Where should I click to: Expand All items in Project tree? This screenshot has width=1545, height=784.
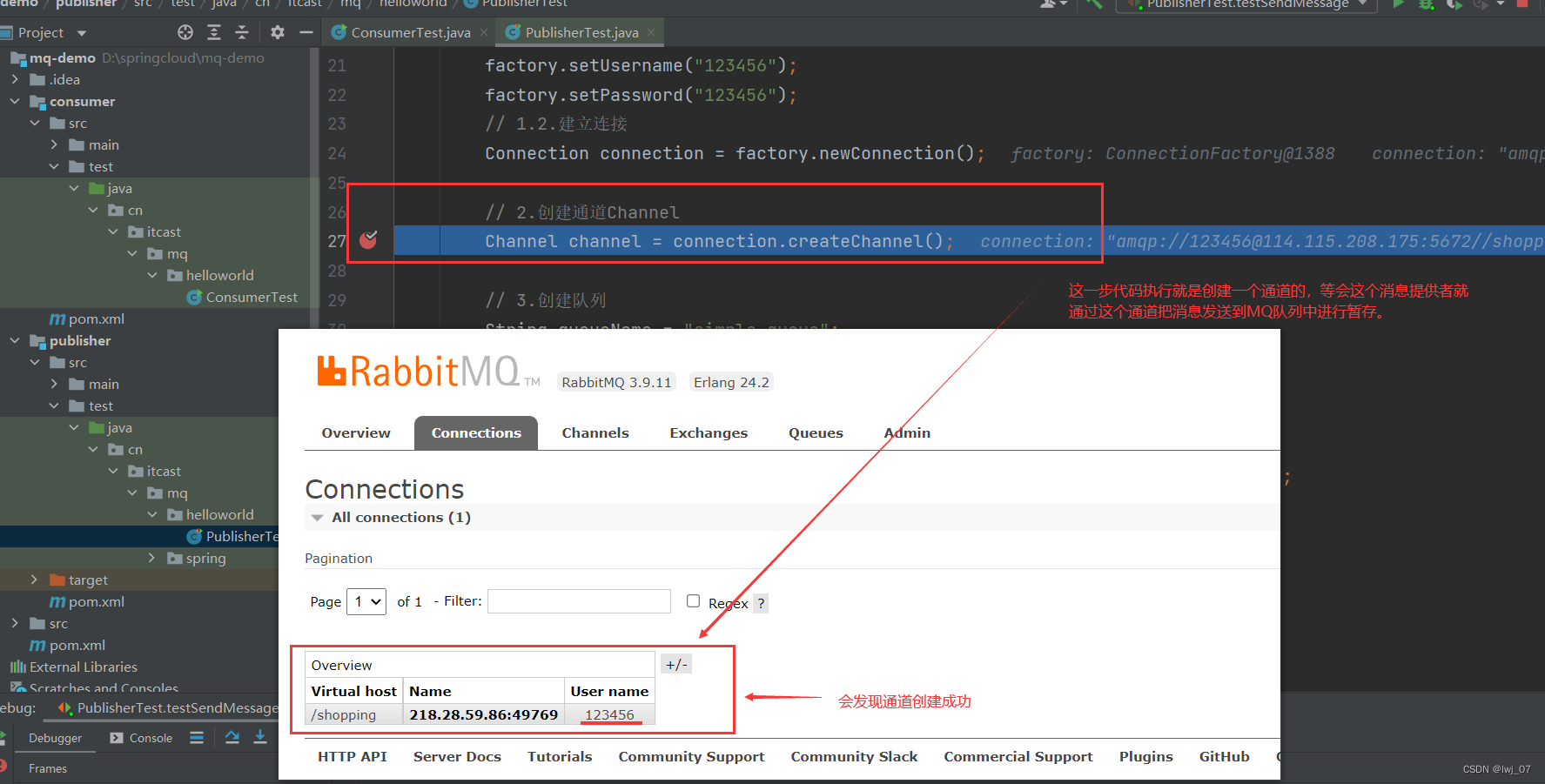coord(213,31)
